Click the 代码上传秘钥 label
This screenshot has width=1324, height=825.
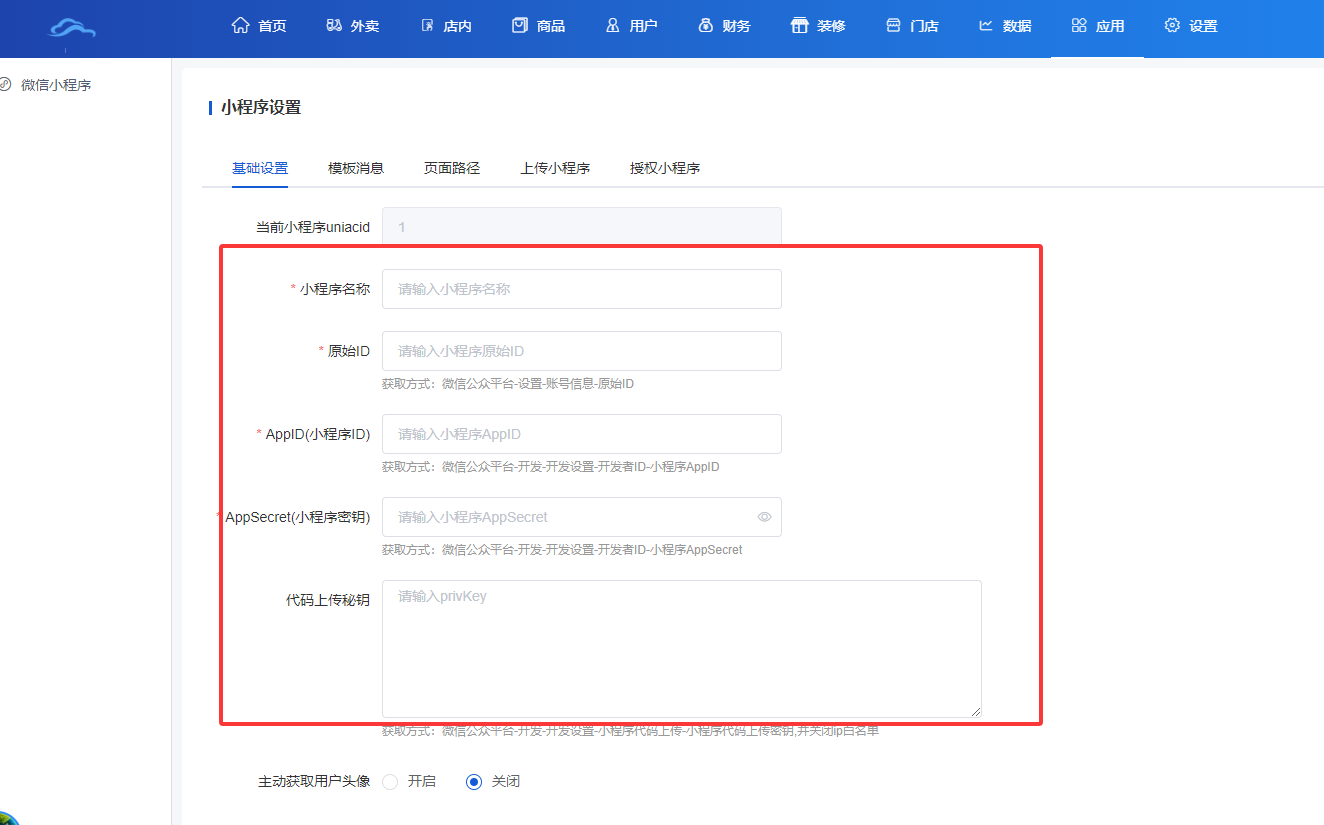(328, 600)
